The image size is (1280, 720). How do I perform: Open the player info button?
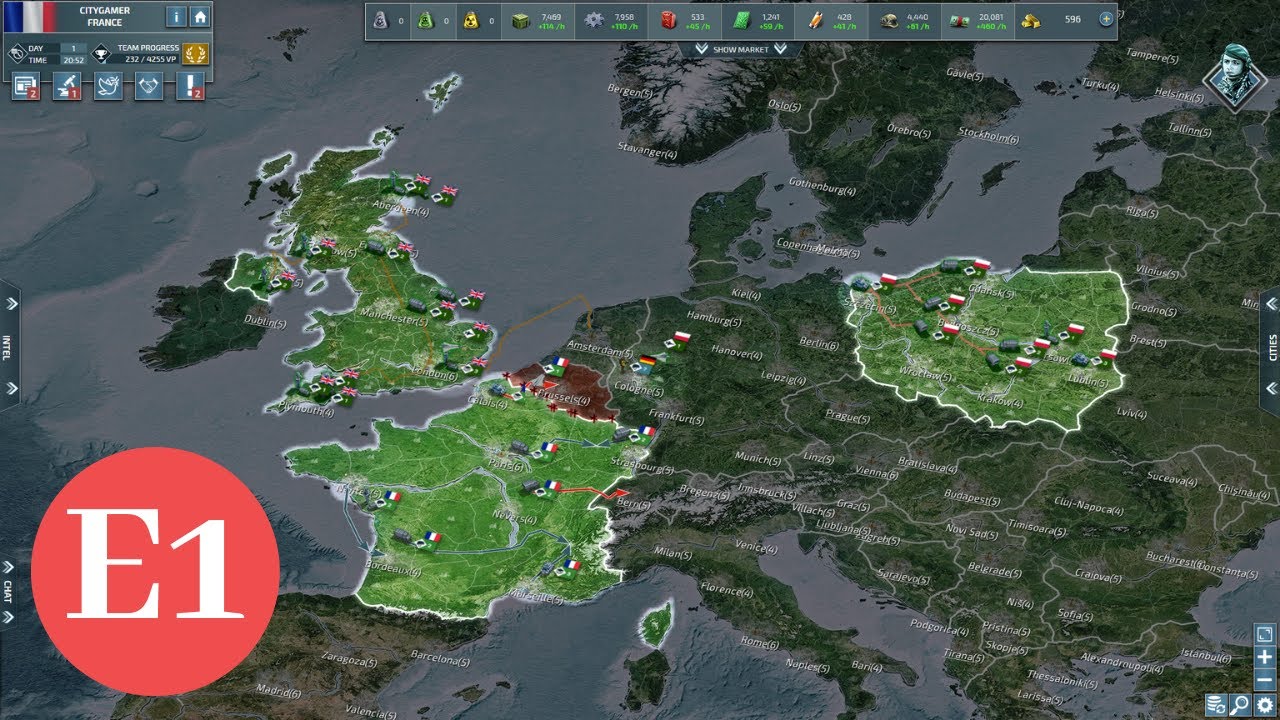click(176, 16)
